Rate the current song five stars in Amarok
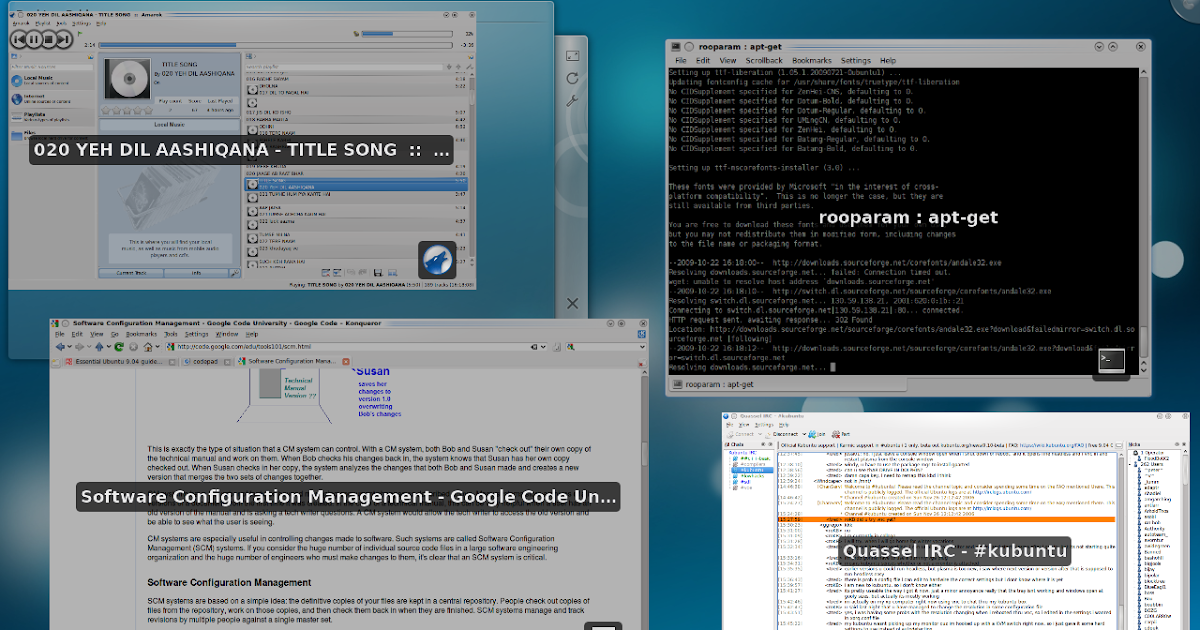 [x=148, y=109]
